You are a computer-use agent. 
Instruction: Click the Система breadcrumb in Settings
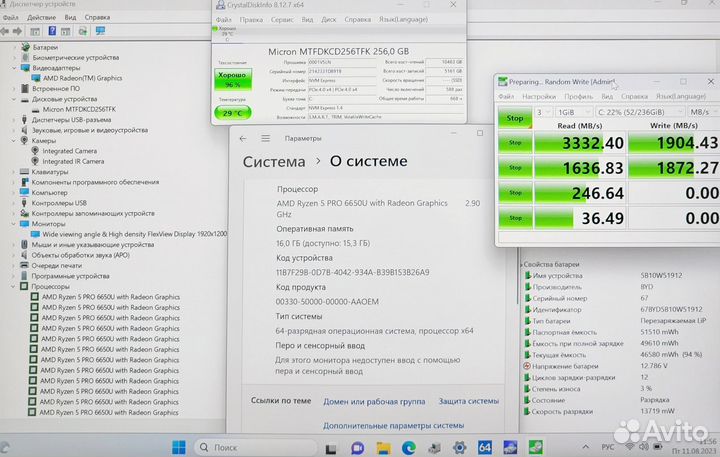coord(274,162)
